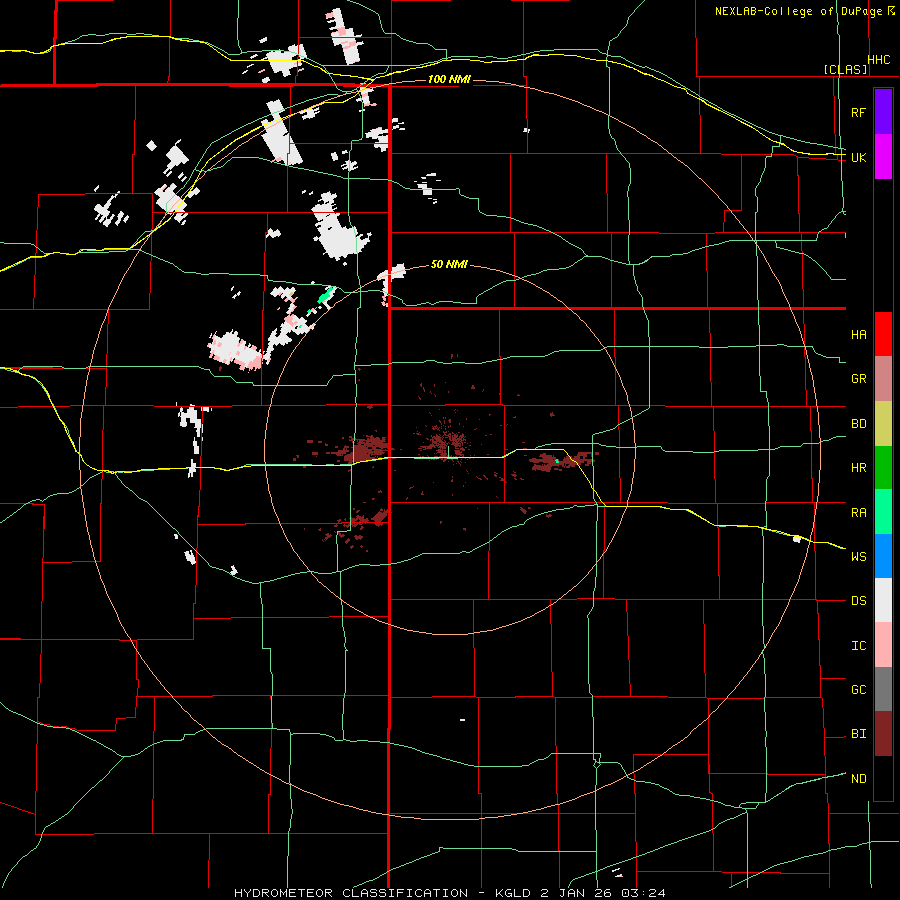Click the 'HR' legend label
The height and width of the screenshot is (900, 900).
[x=858, y=468]
